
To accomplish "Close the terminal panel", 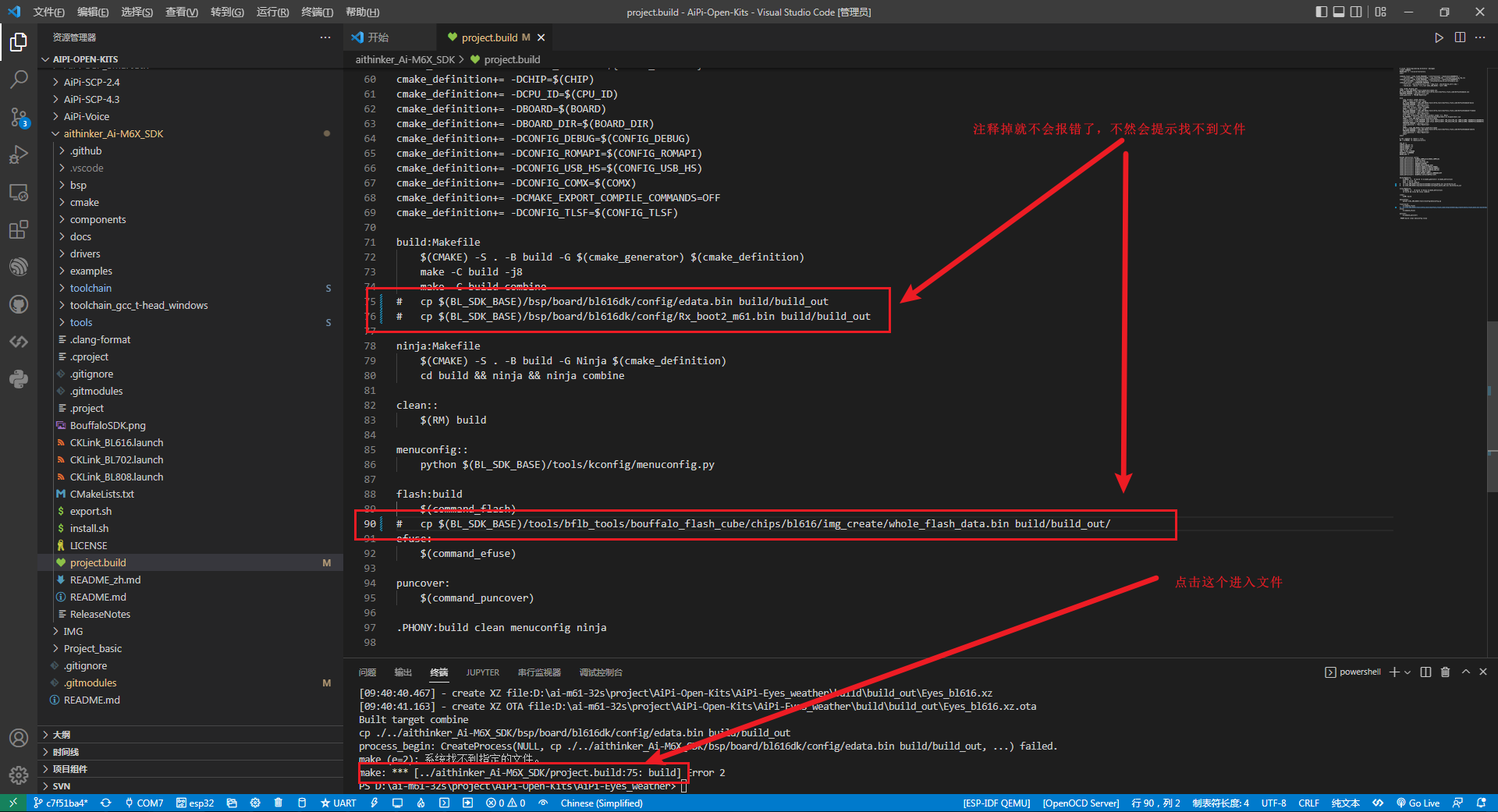I will (1483, 672).
